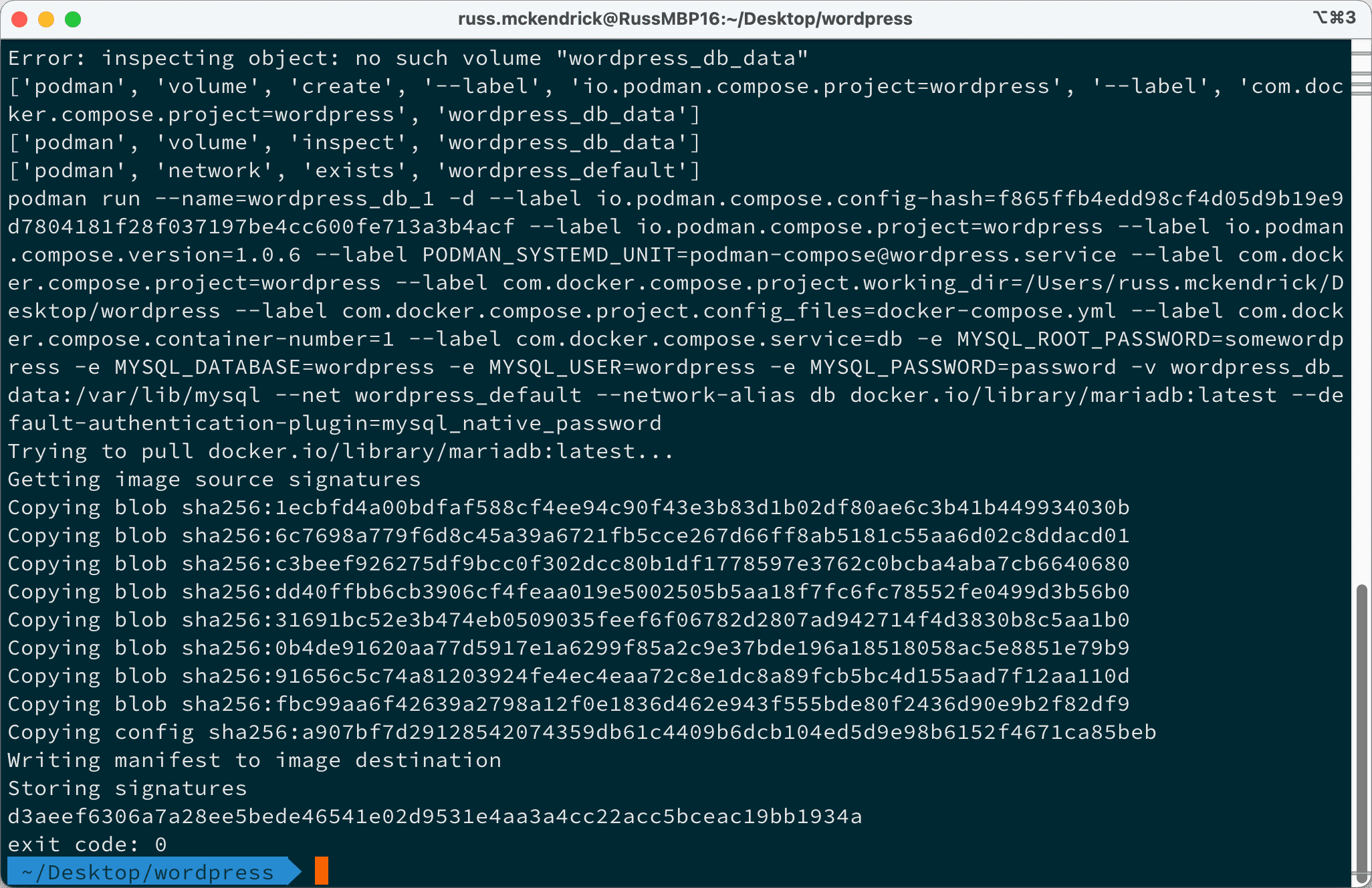
Task: Click the container ID line starting d3aeef6306a7
Action: [435, 816]
